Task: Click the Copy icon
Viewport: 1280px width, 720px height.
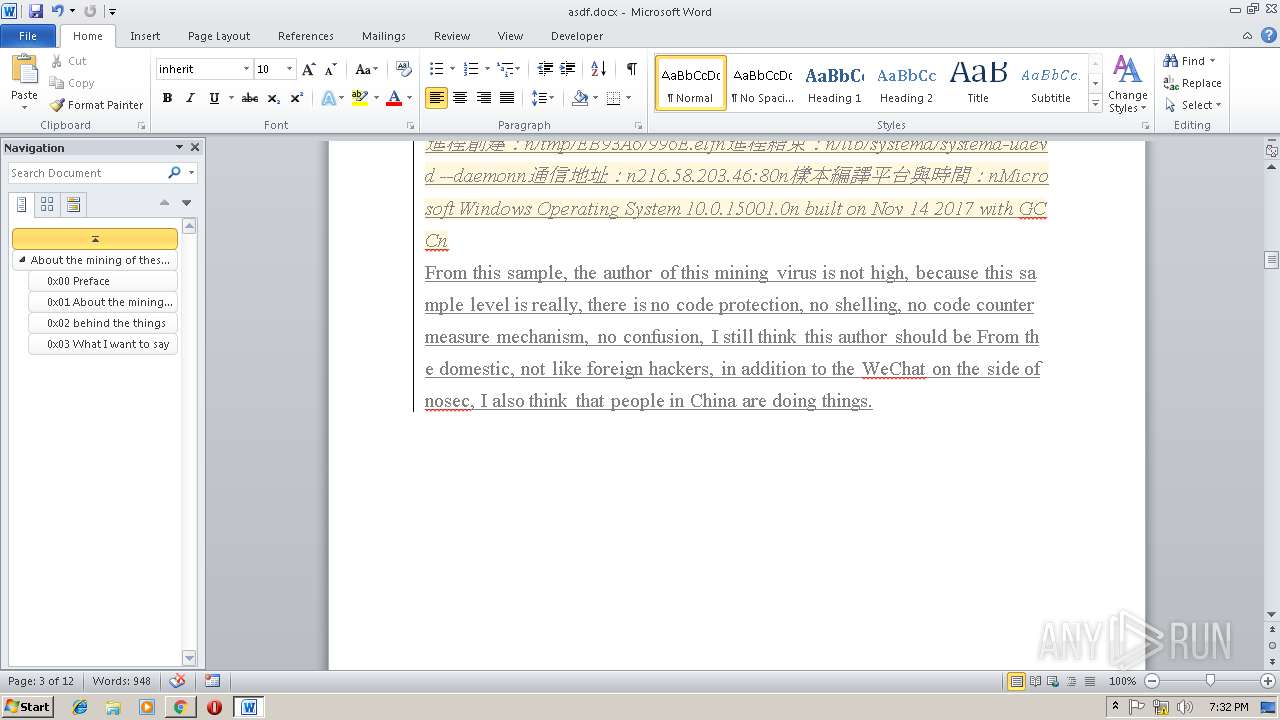Action: click(x=57, y=83)
